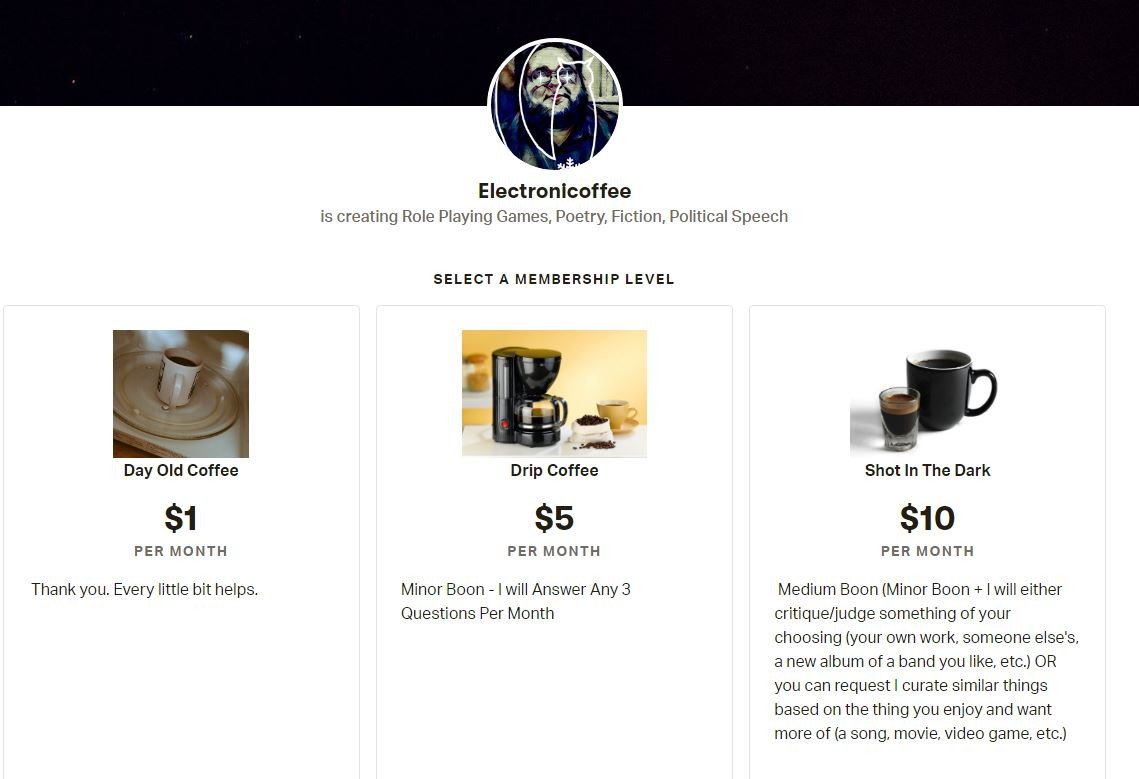Click PER MONTH label under $1

[x=181, y=551]
